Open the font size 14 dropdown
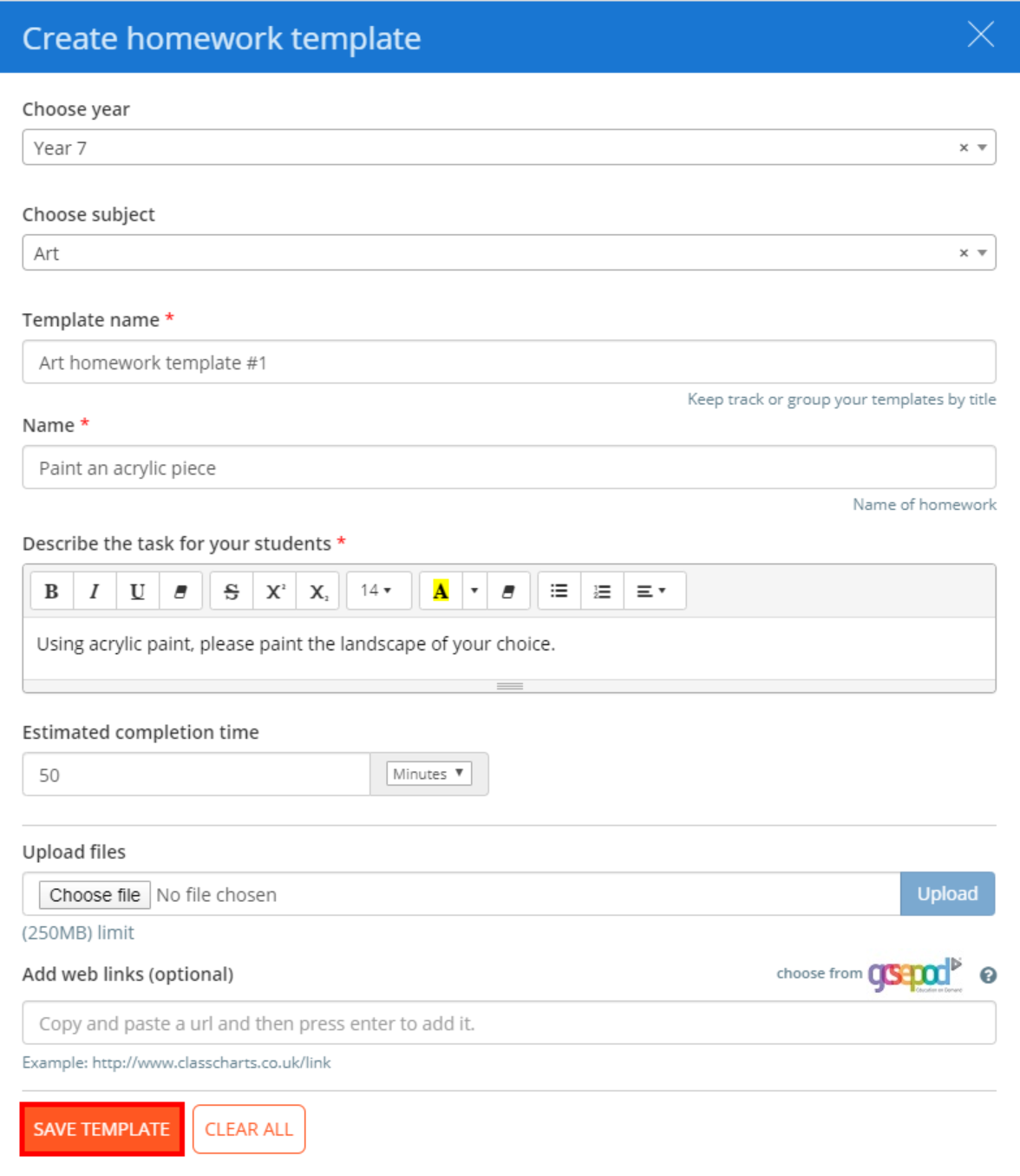The image size is (1020, 1176). pyautogui.click(x=377, y=591)
